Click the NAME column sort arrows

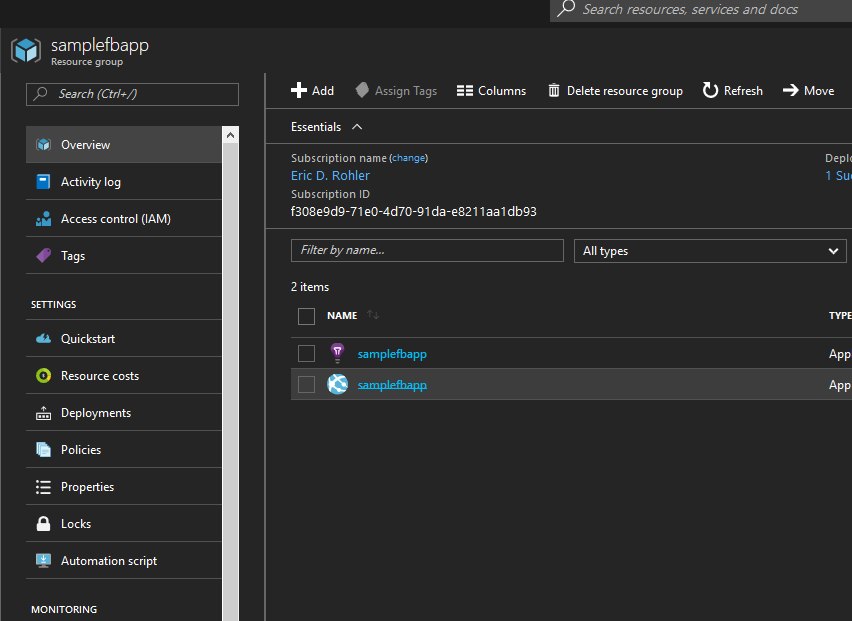[x=373, y=315]
